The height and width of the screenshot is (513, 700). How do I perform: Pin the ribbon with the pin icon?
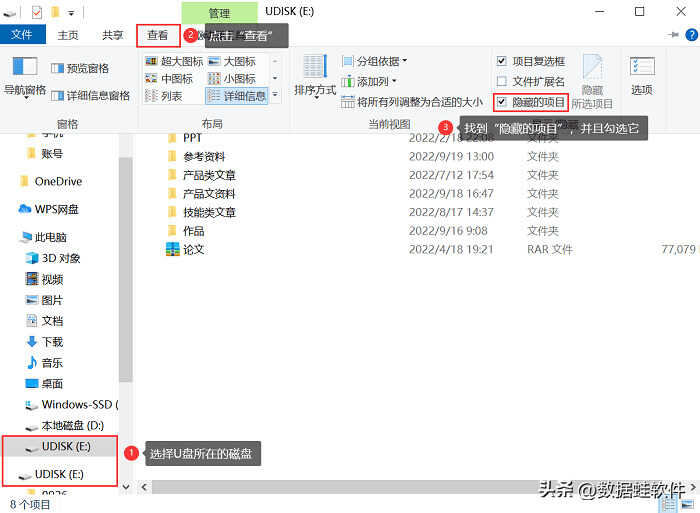coord(673,34)
